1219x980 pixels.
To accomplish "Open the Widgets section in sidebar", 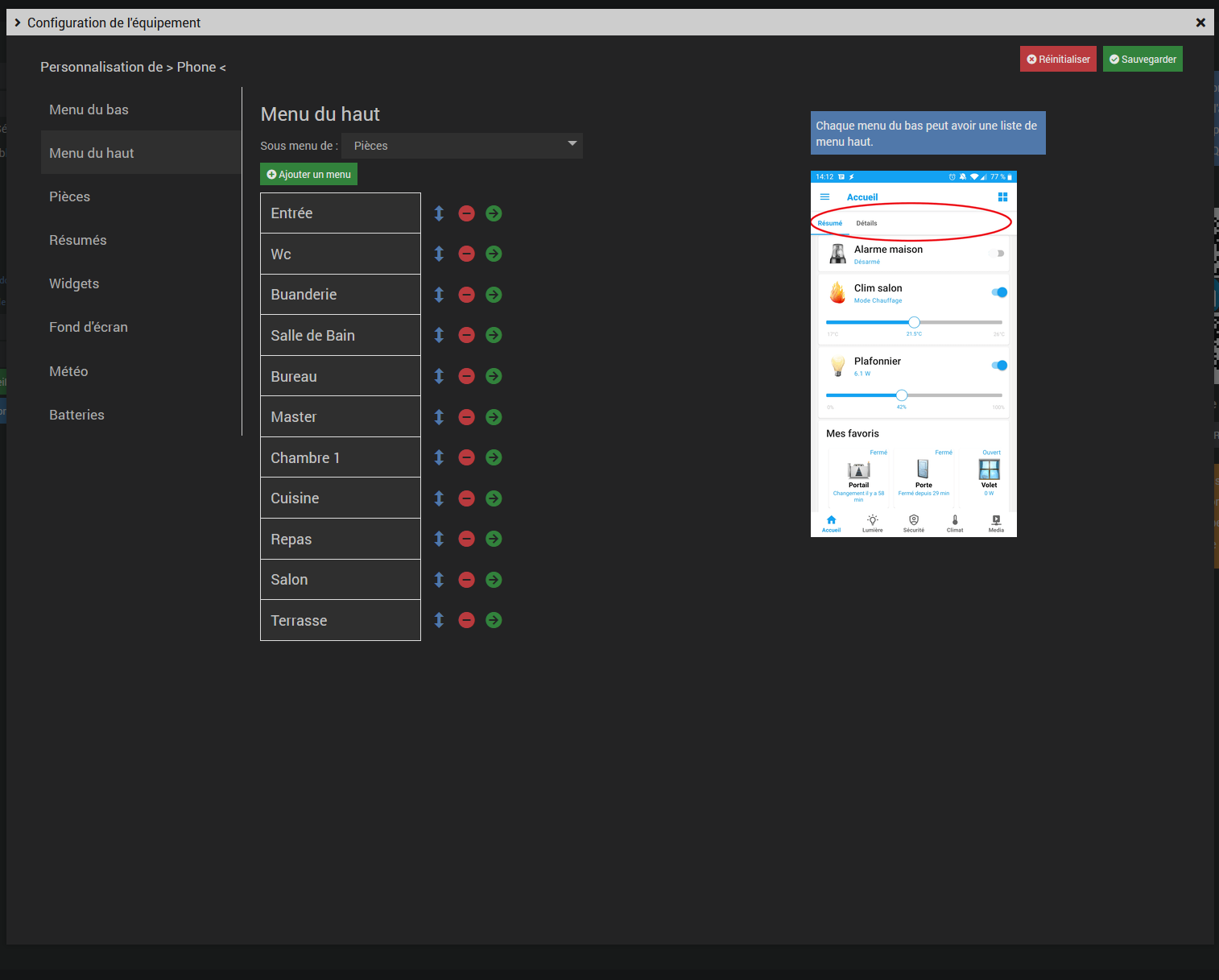I will (74, 283).
